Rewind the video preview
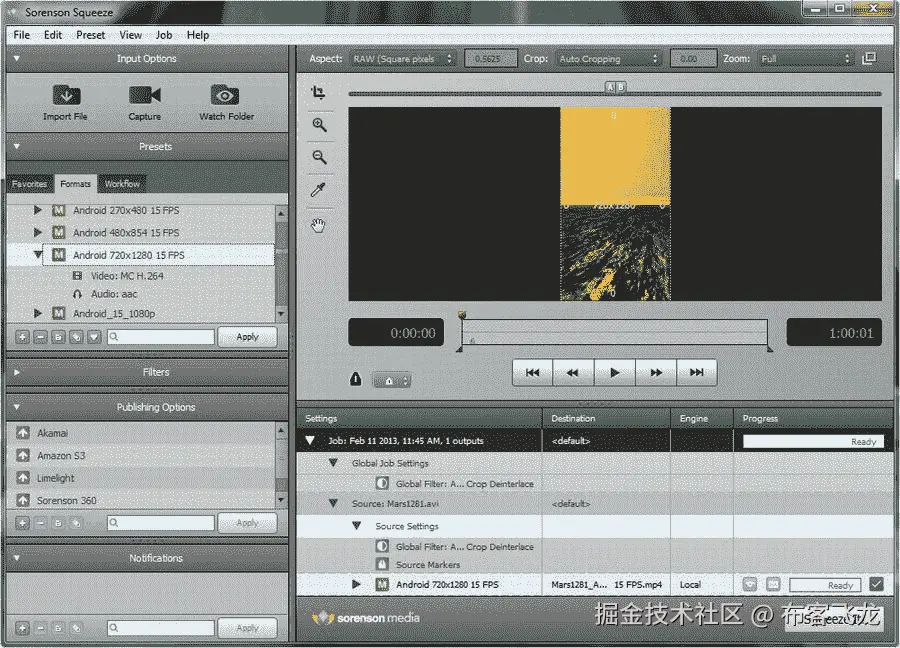The image size is (900, 648). click(573, 372)
